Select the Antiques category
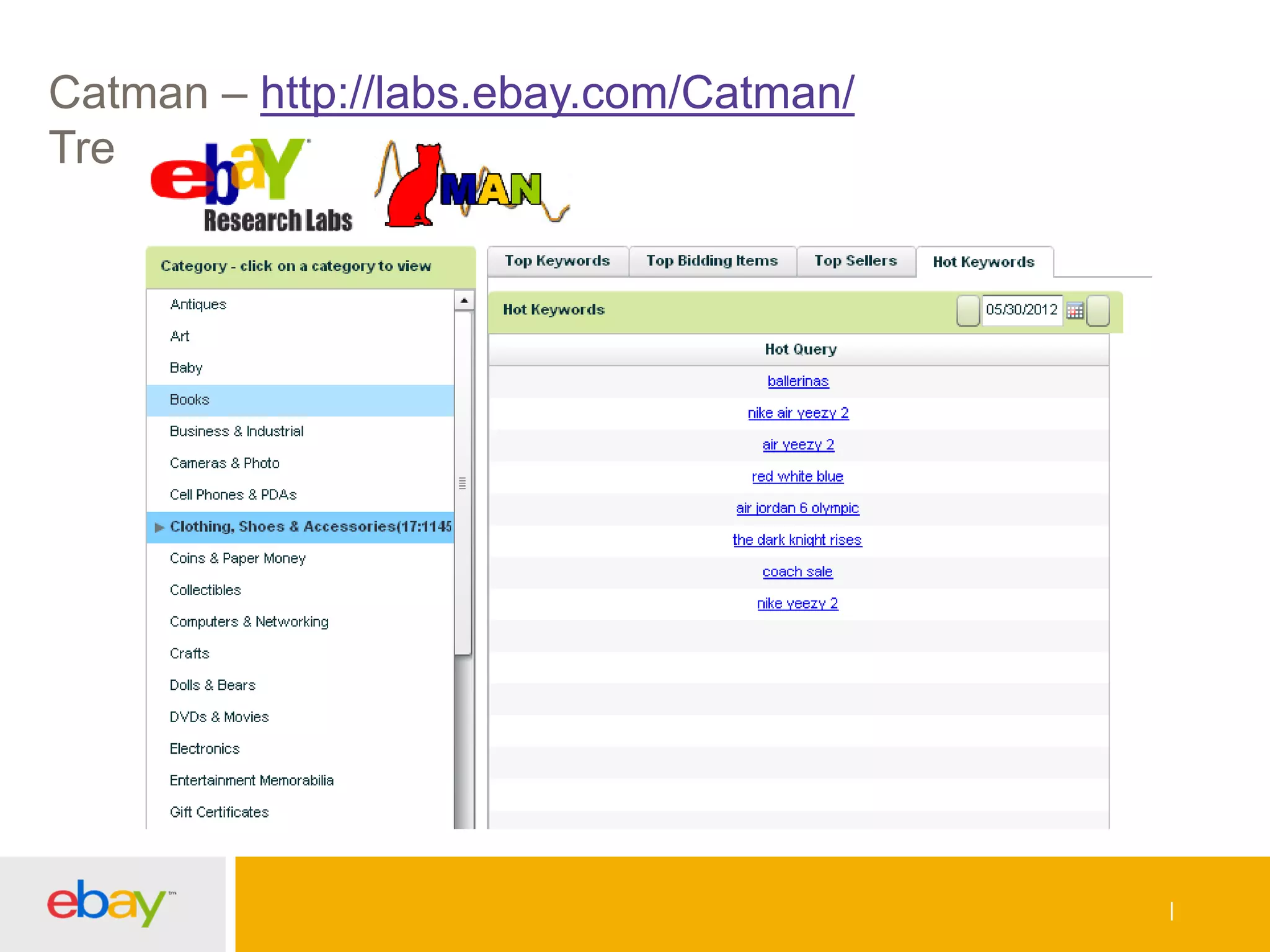Screen dimensions: 1270x952 (300, 304)
